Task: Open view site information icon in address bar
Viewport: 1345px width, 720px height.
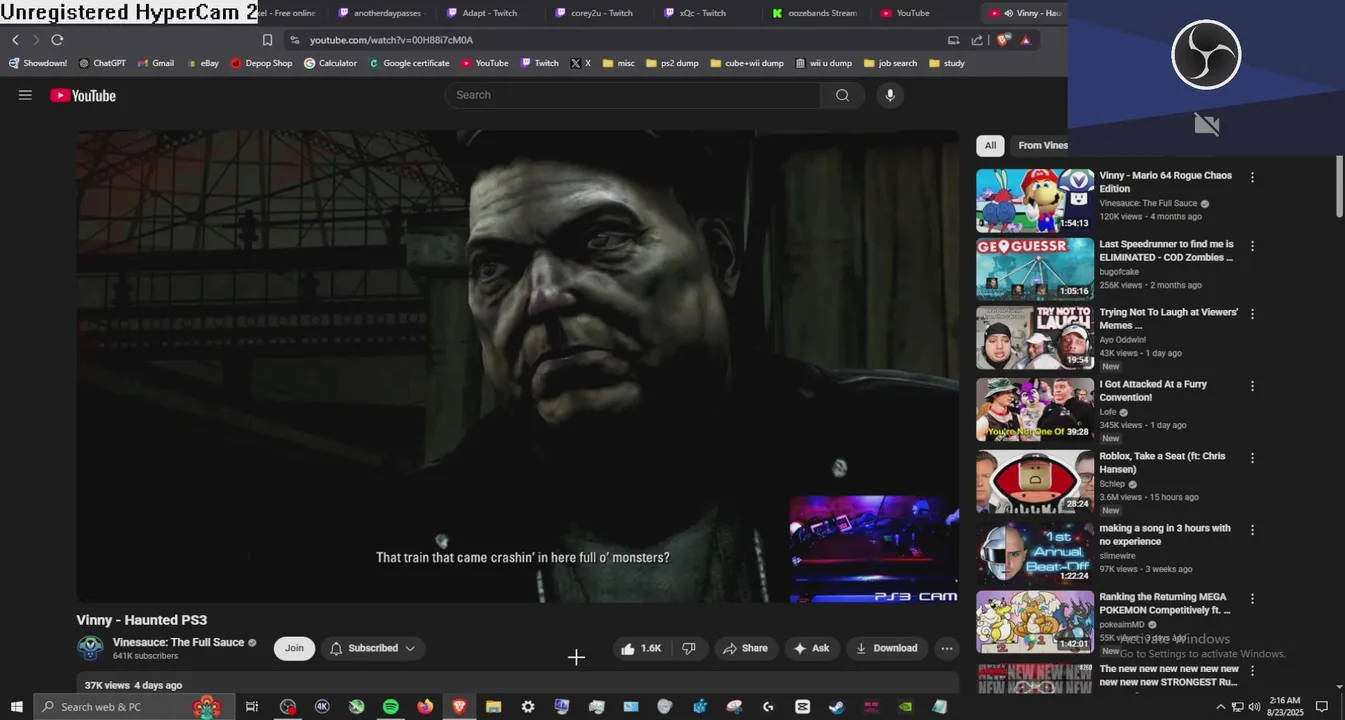Action: 294,40
